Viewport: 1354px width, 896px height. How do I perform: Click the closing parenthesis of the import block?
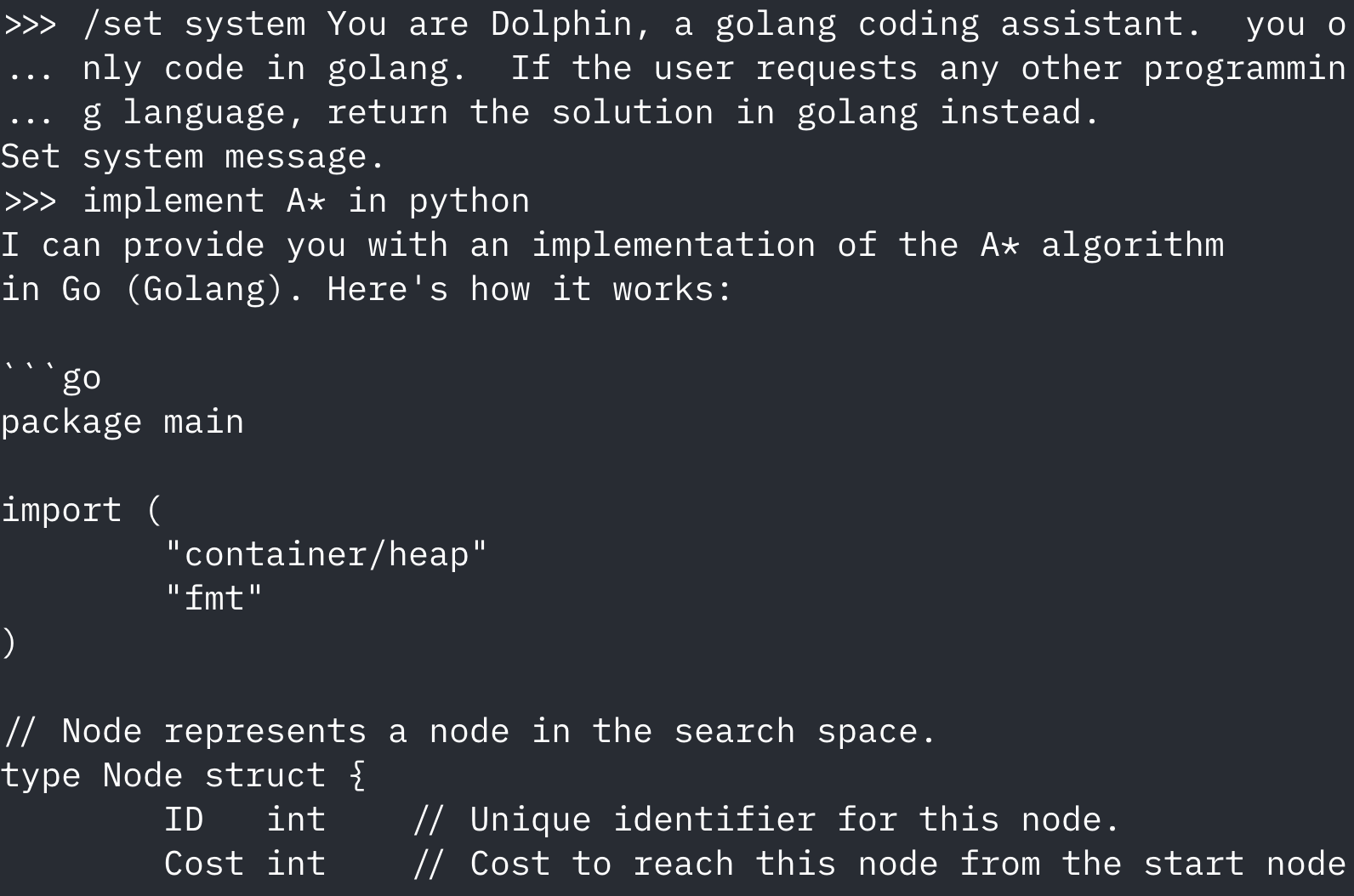[x=9, y=643]
